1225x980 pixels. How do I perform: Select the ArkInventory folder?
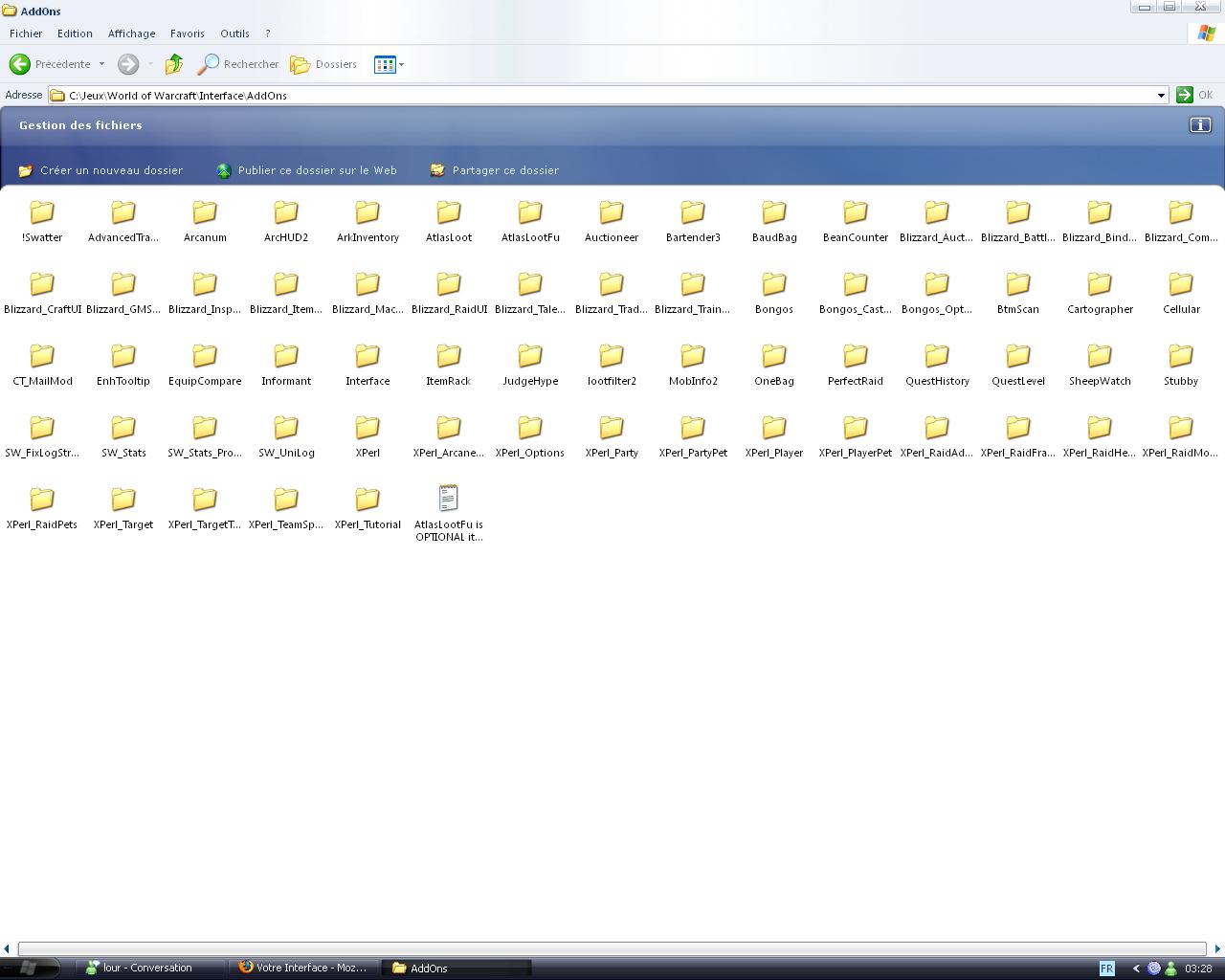click(367, 221)
